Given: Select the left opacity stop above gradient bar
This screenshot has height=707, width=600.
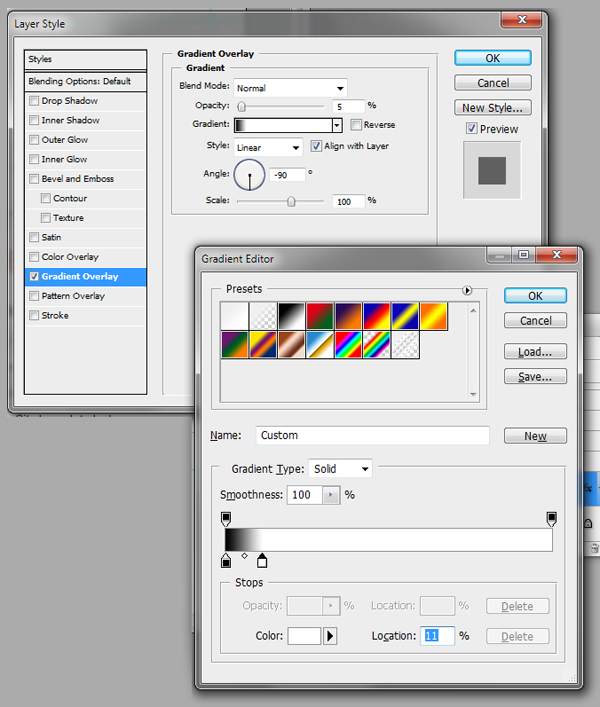Looking at the screenshot, I should 226,519.
